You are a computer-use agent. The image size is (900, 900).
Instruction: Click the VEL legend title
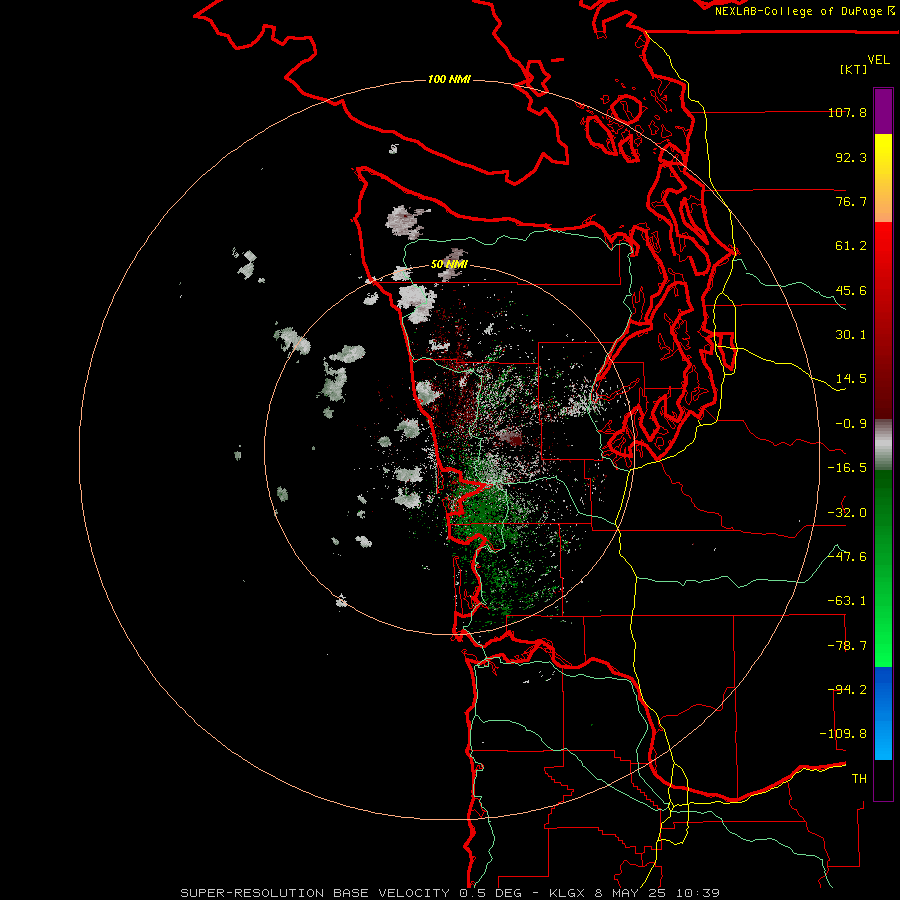[879, 59]
